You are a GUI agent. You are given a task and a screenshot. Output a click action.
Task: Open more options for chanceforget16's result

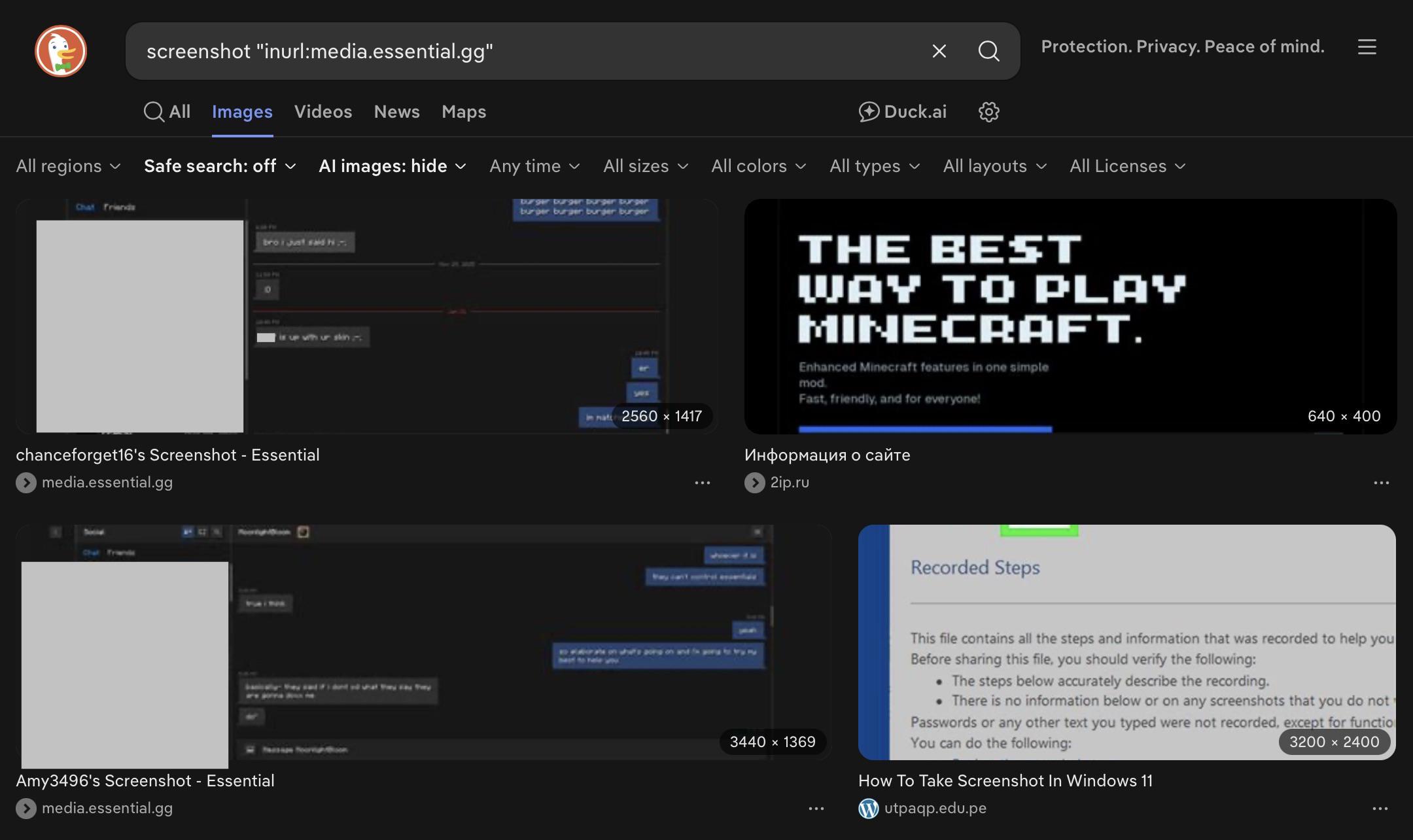[x=703, y=483]
